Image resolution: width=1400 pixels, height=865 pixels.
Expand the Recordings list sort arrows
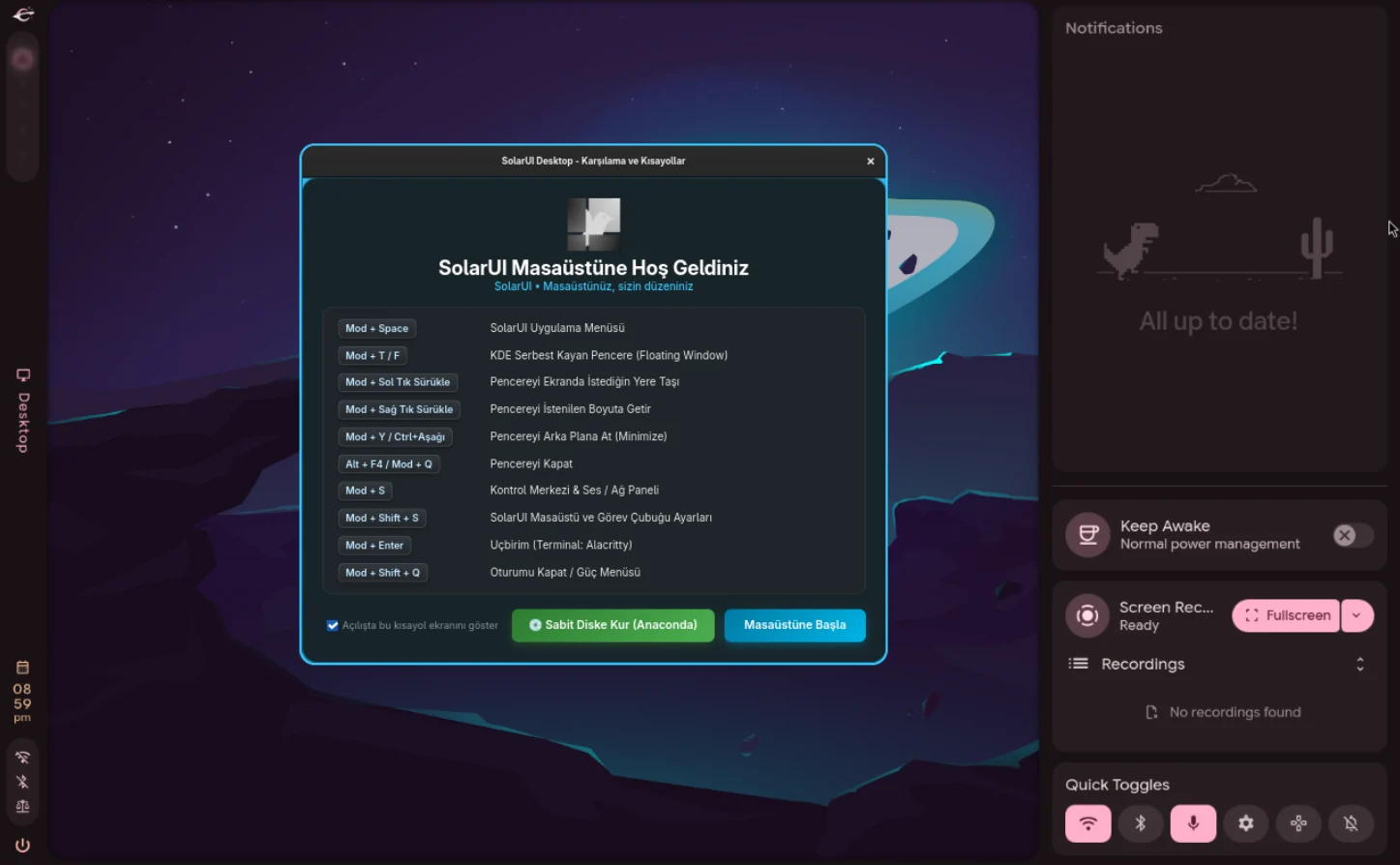click(1359, 664)
